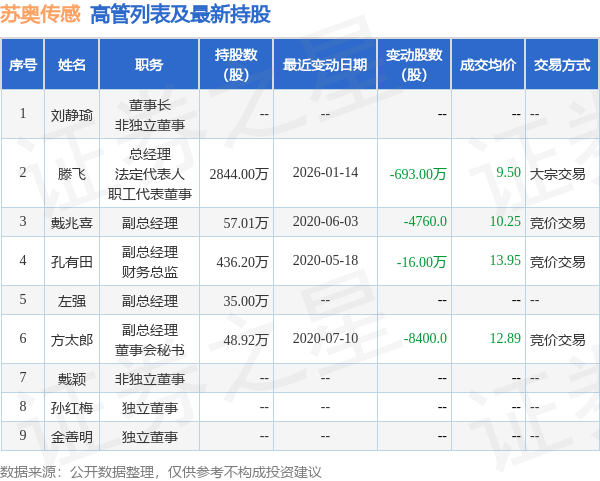
Task: Click change amount -8400.0
Action: click(425, 338)
